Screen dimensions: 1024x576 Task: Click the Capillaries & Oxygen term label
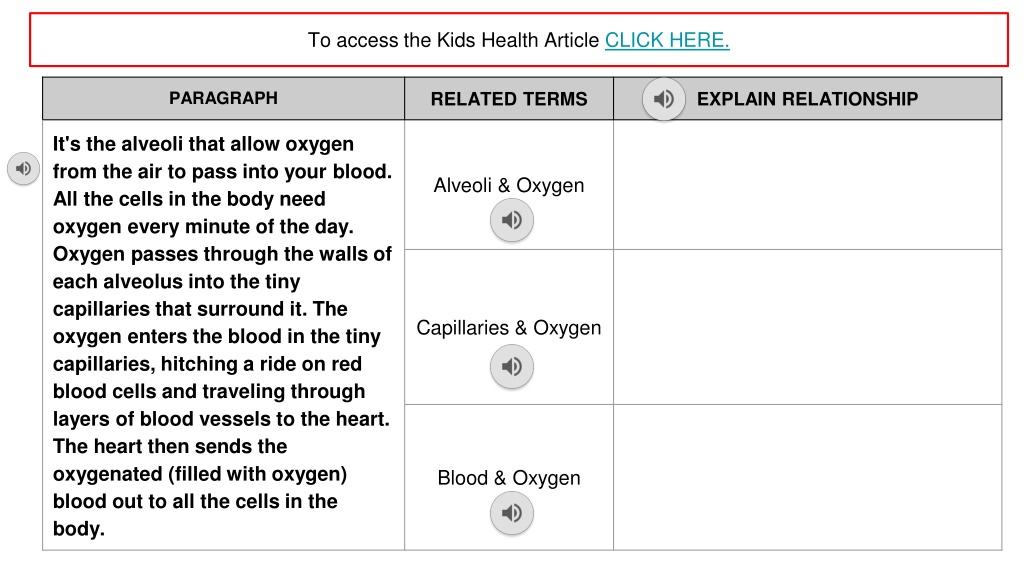(509, 328)
